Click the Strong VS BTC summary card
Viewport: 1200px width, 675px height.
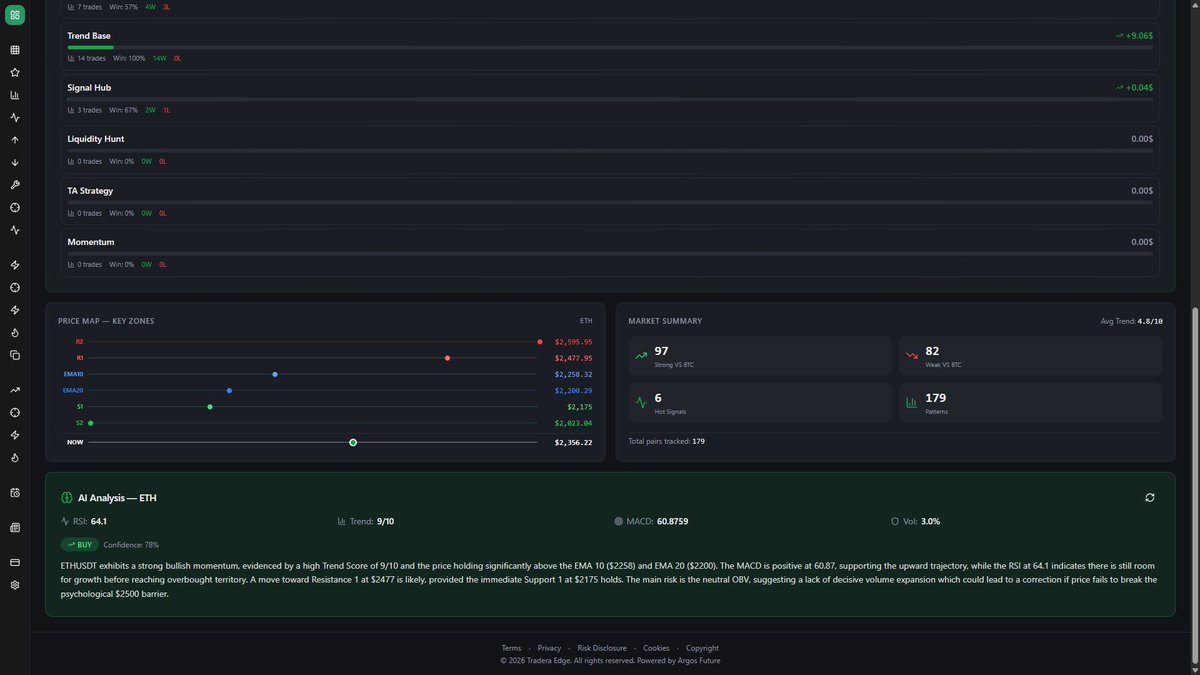[x=760, y=356]
